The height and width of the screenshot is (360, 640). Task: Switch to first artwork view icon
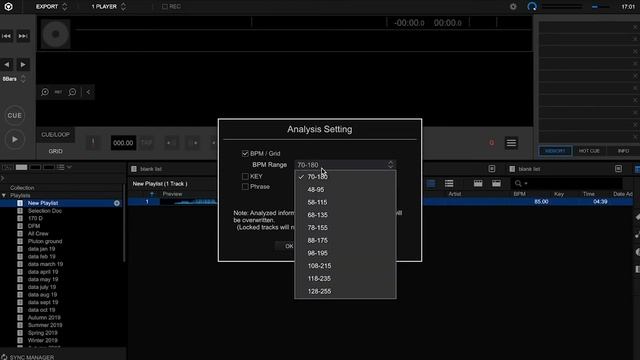(x=478, y=183)
